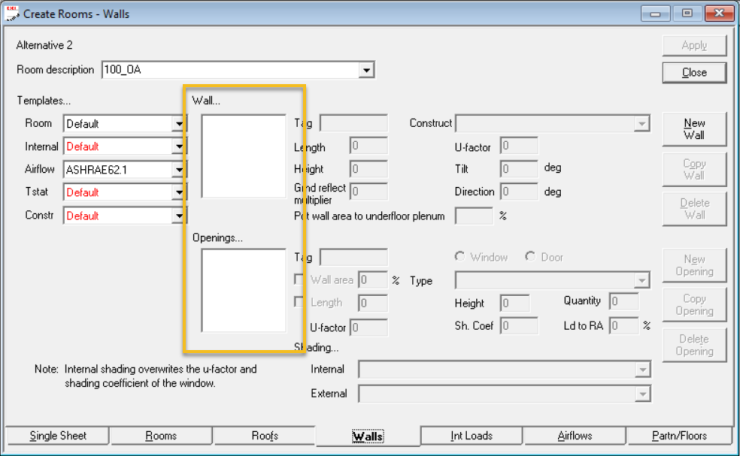
Task: Click the Direction input field
Action: tap(519, 191)
